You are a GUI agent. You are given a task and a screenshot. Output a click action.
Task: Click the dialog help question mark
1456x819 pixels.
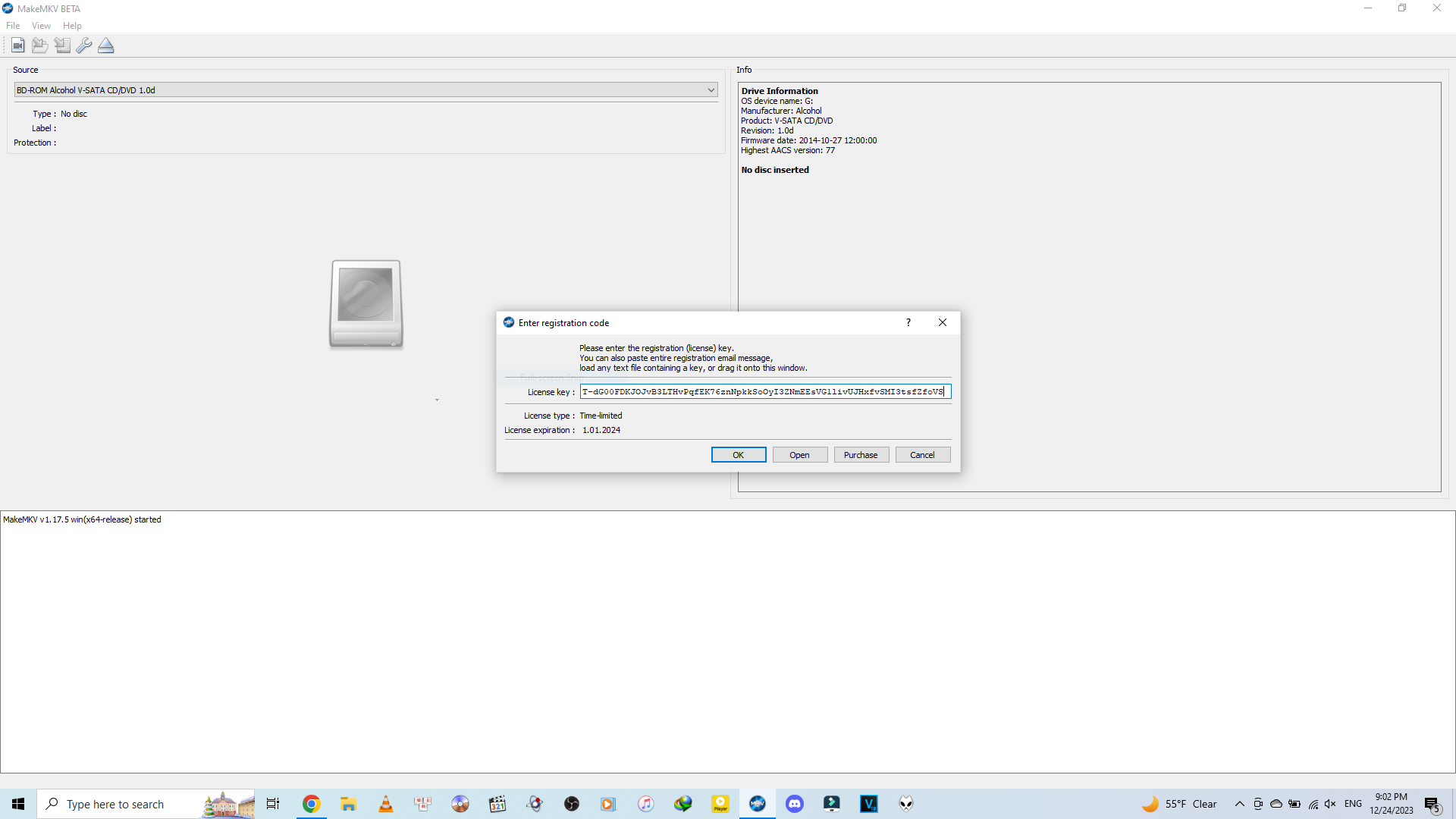pyautogui.click(x=908, y=322)
